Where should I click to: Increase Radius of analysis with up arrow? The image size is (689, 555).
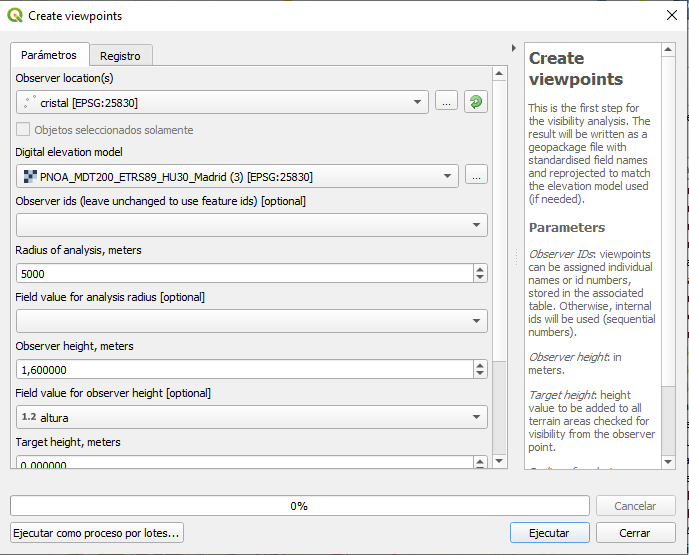pyautogui.click(x=480, y=269)
